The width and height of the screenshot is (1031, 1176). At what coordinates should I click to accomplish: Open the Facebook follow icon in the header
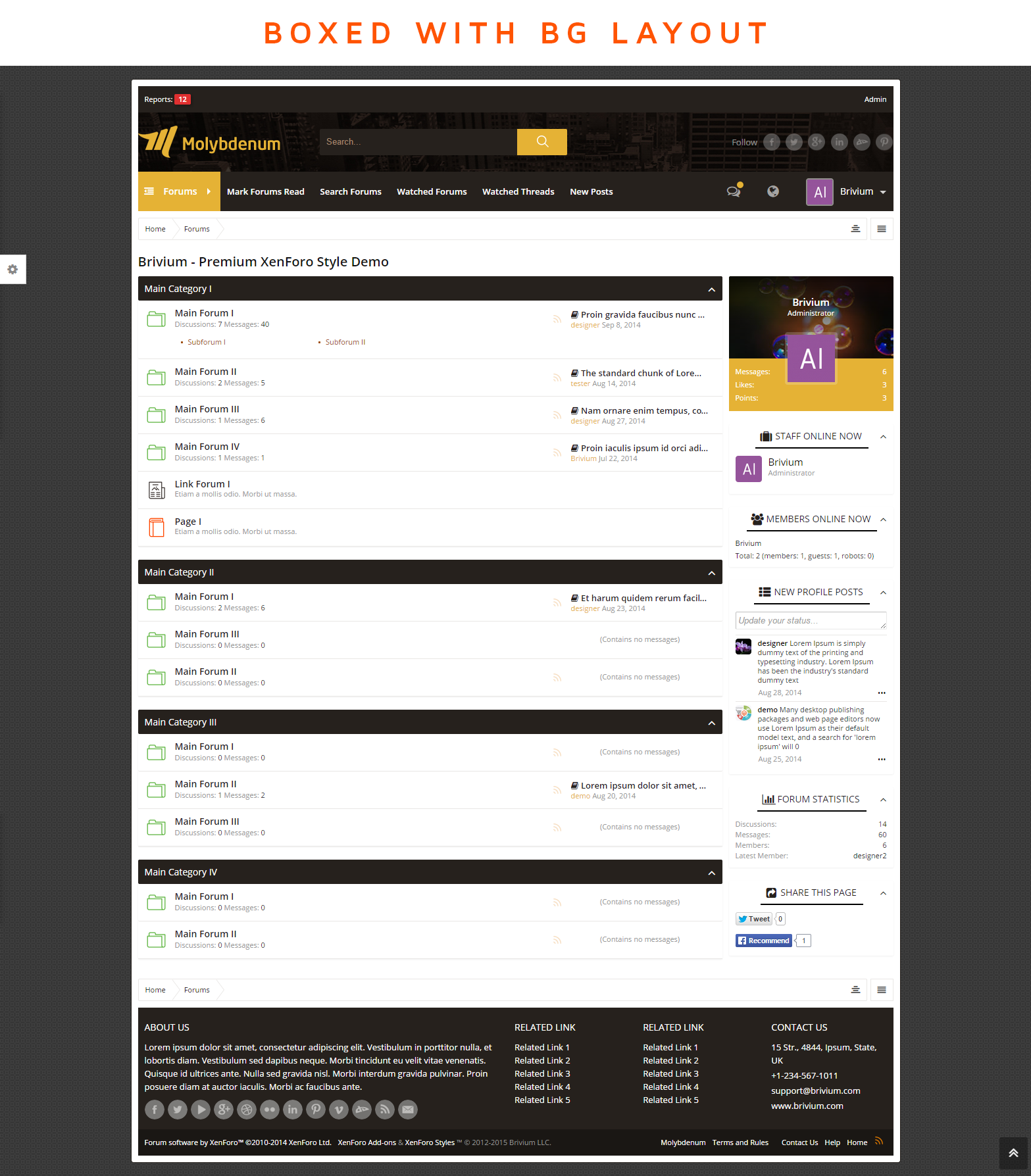click(x=772, y=142)
